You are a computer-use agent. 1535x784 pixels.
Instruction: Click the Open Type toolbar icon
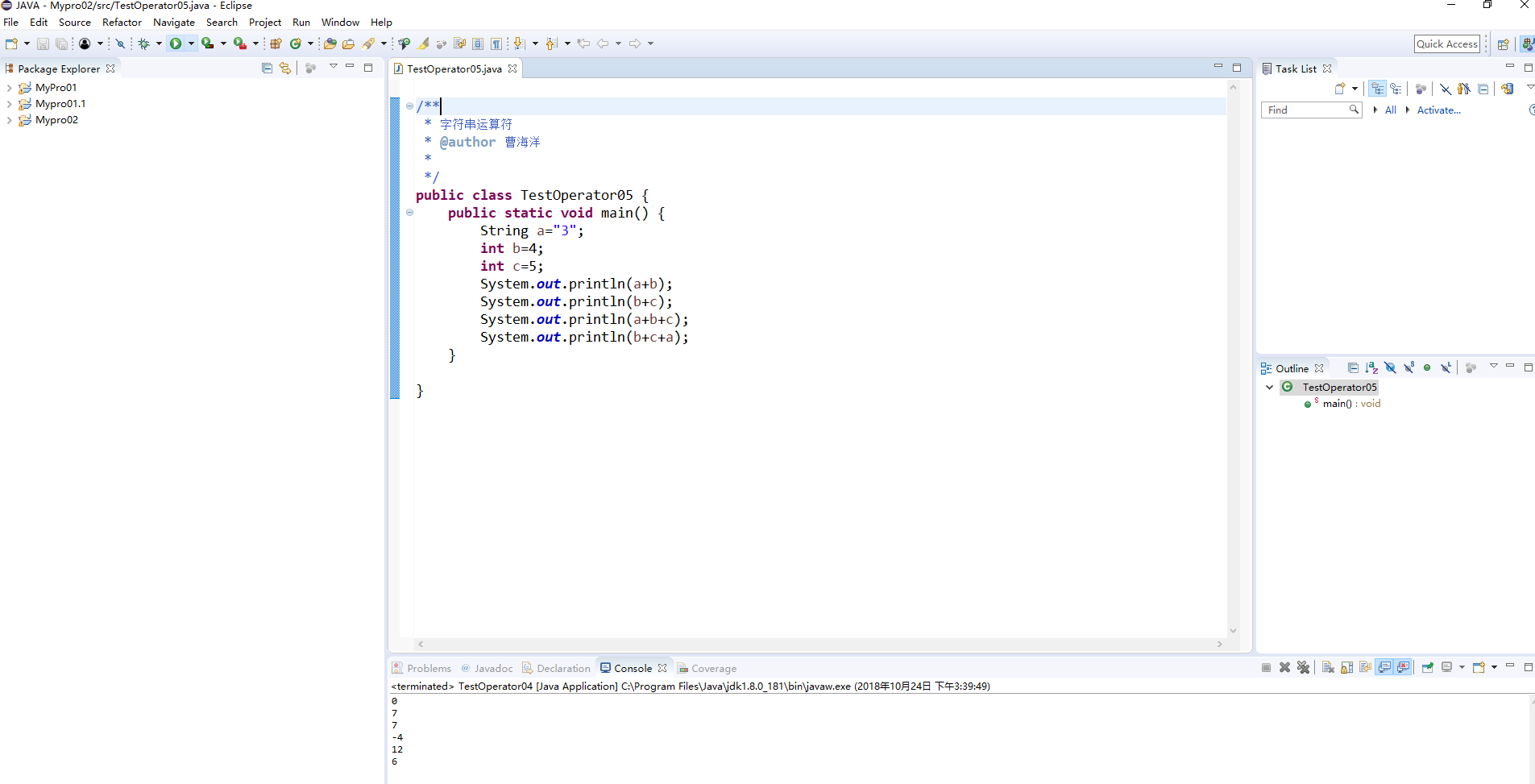coord(330,44)
